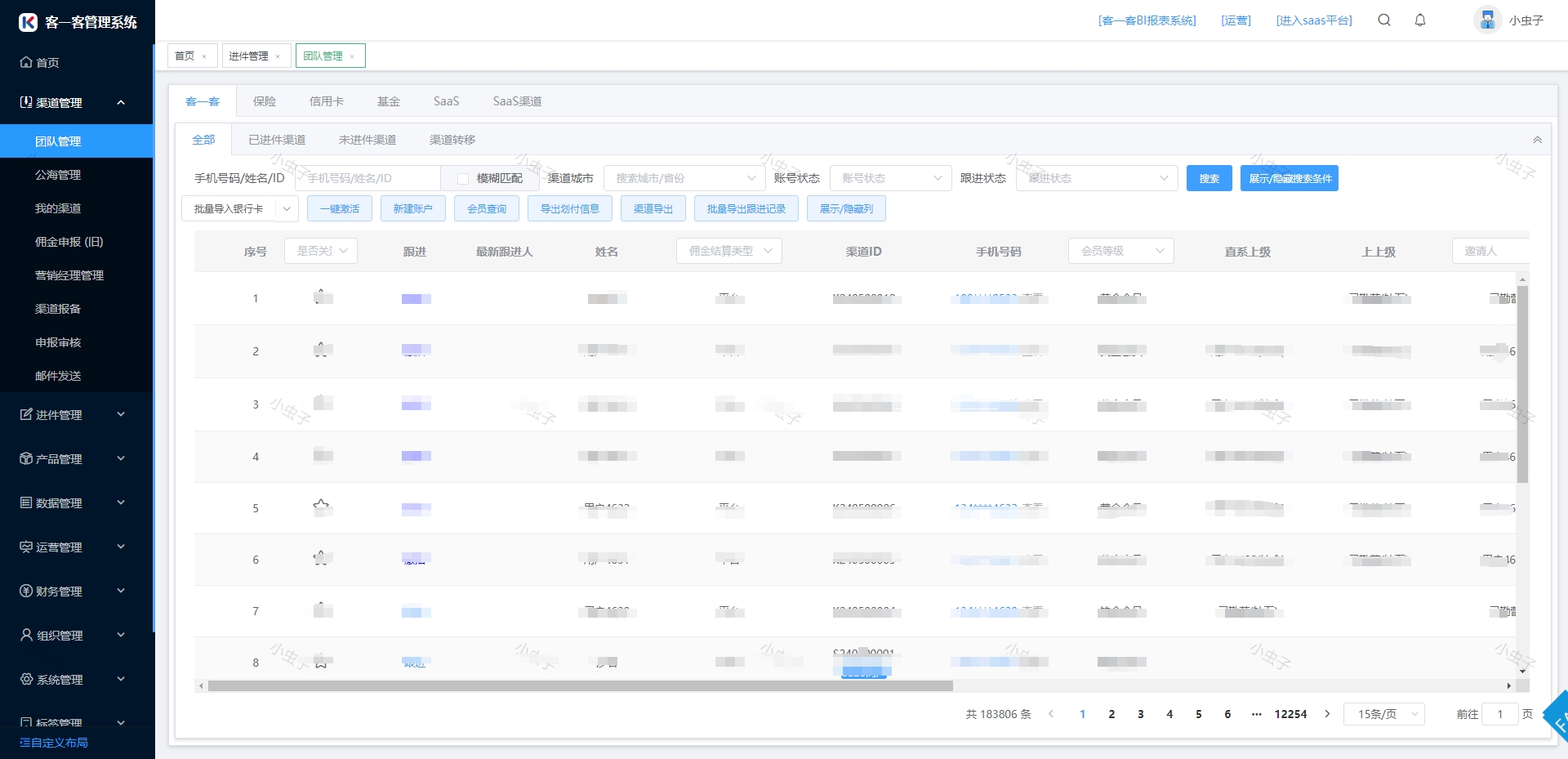Click the 财务管理 yen icon
The image size is (1568, 759).
click(26, 591)
